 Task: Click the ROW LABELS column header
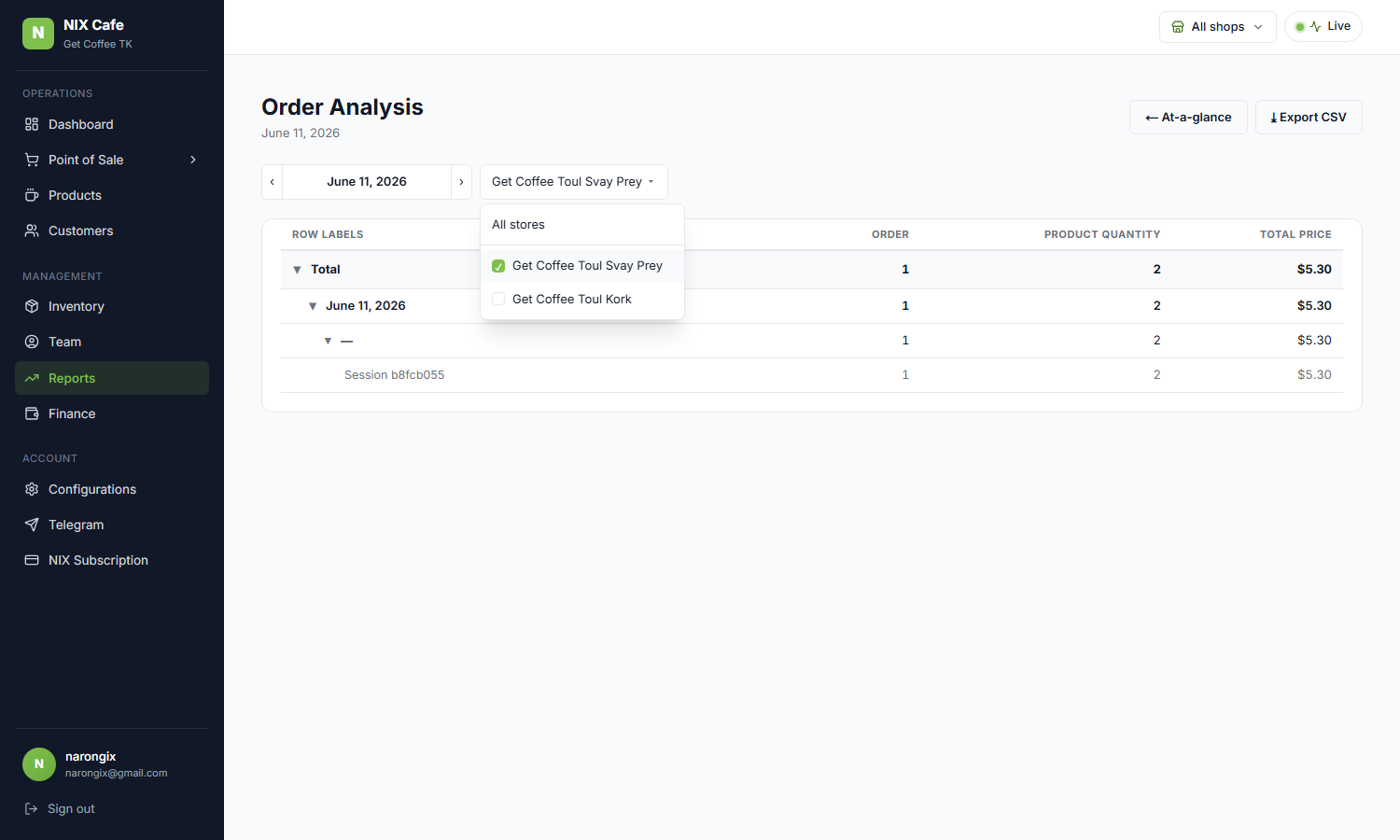coord(328,234)
